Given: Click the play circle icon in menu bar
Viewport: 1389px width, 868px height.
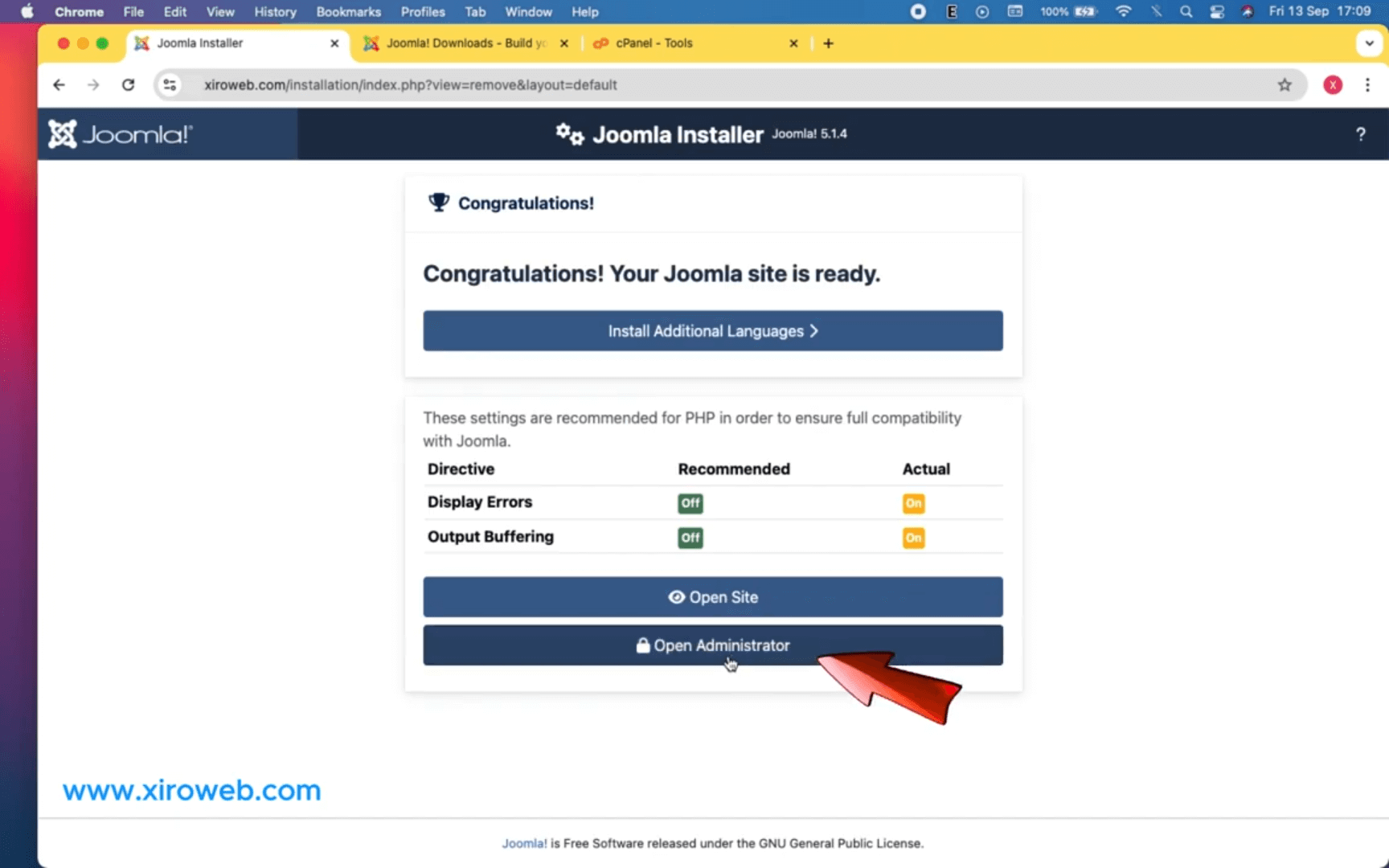Looking at the screenshot, I should [982, 11].
